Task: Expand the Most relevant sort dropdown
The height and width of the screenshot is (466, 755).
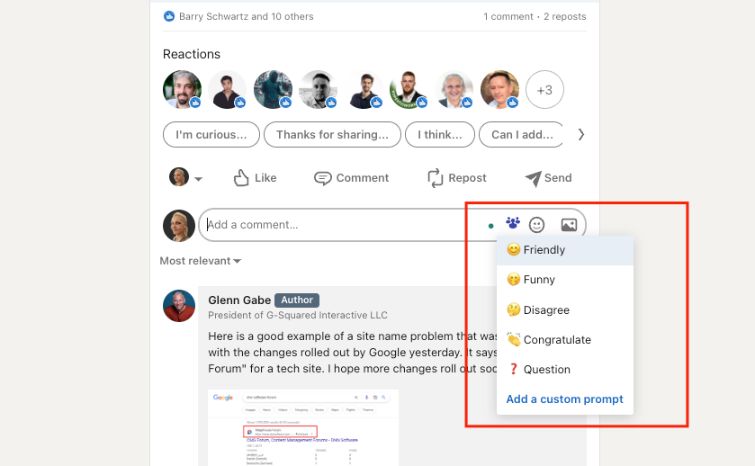Action: click(x=201, y=261)
